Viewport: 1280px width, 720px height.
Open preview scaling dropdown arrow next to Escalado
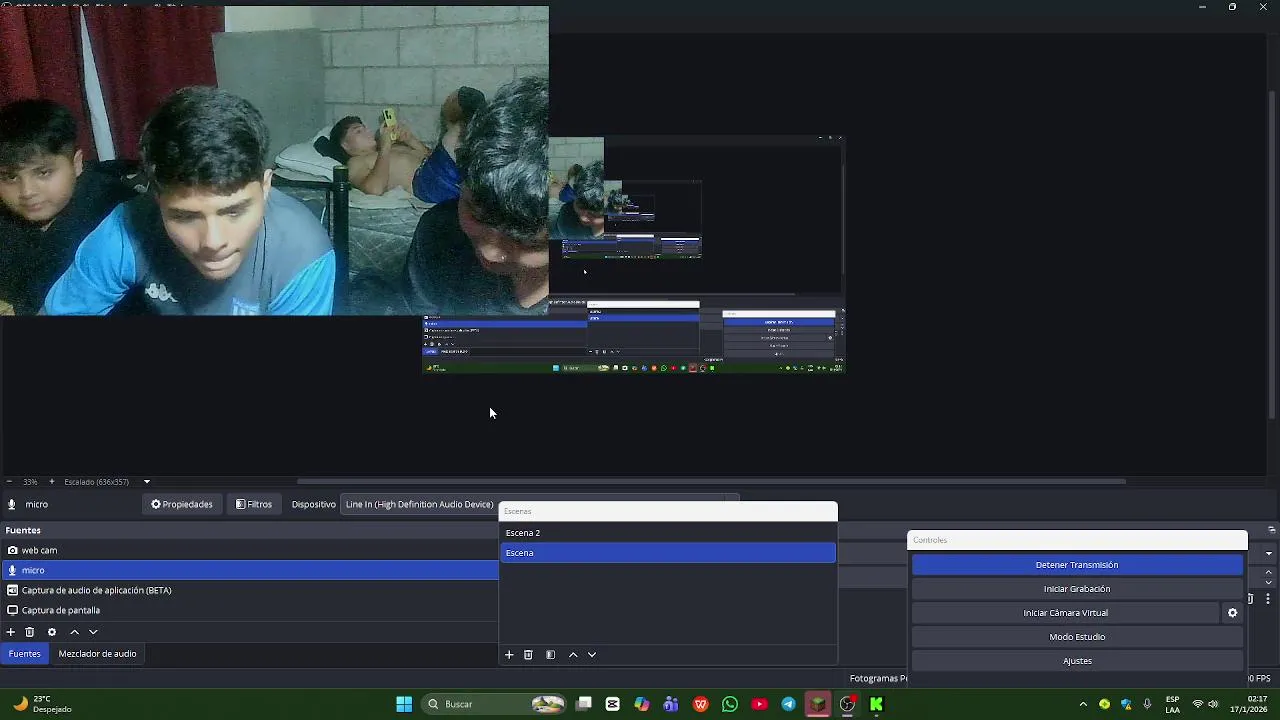tap(146, 482)
